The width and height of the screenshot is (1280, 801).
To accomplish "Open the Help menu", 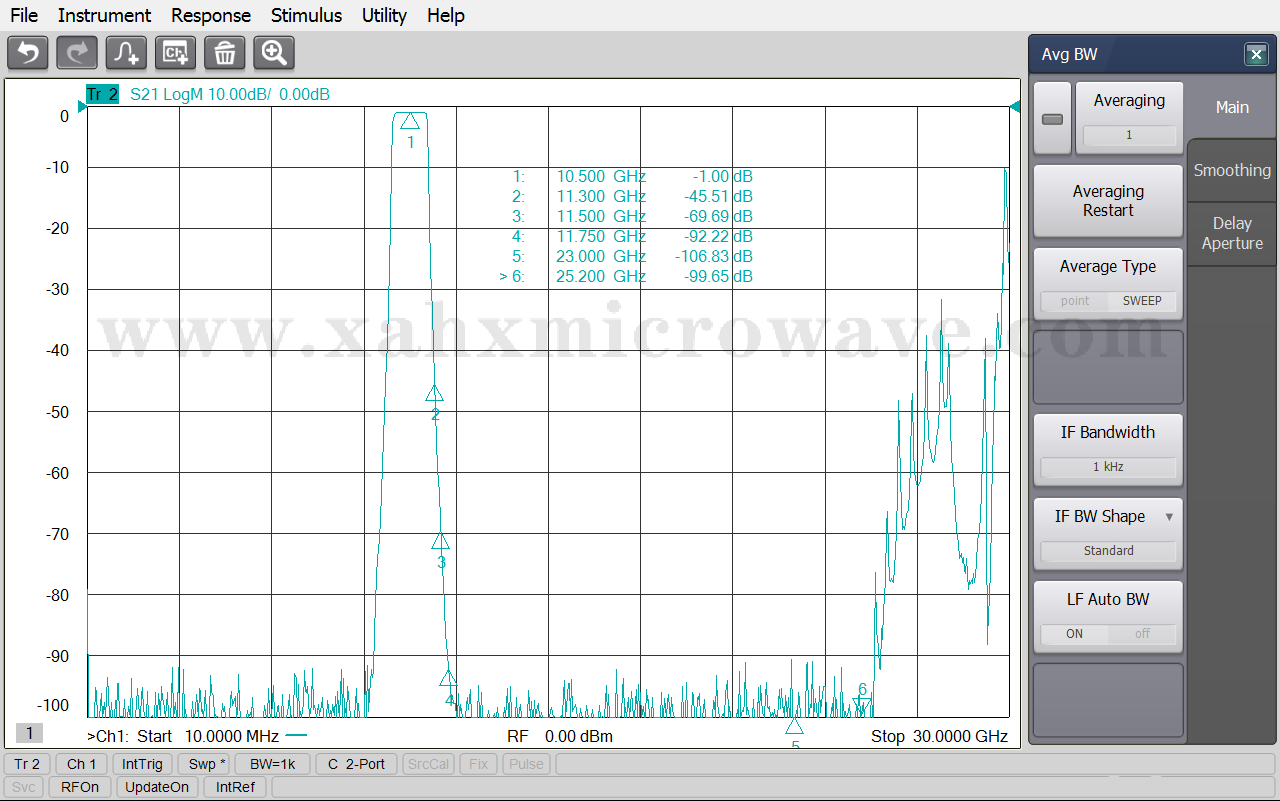I will click(x=445, y=15).
